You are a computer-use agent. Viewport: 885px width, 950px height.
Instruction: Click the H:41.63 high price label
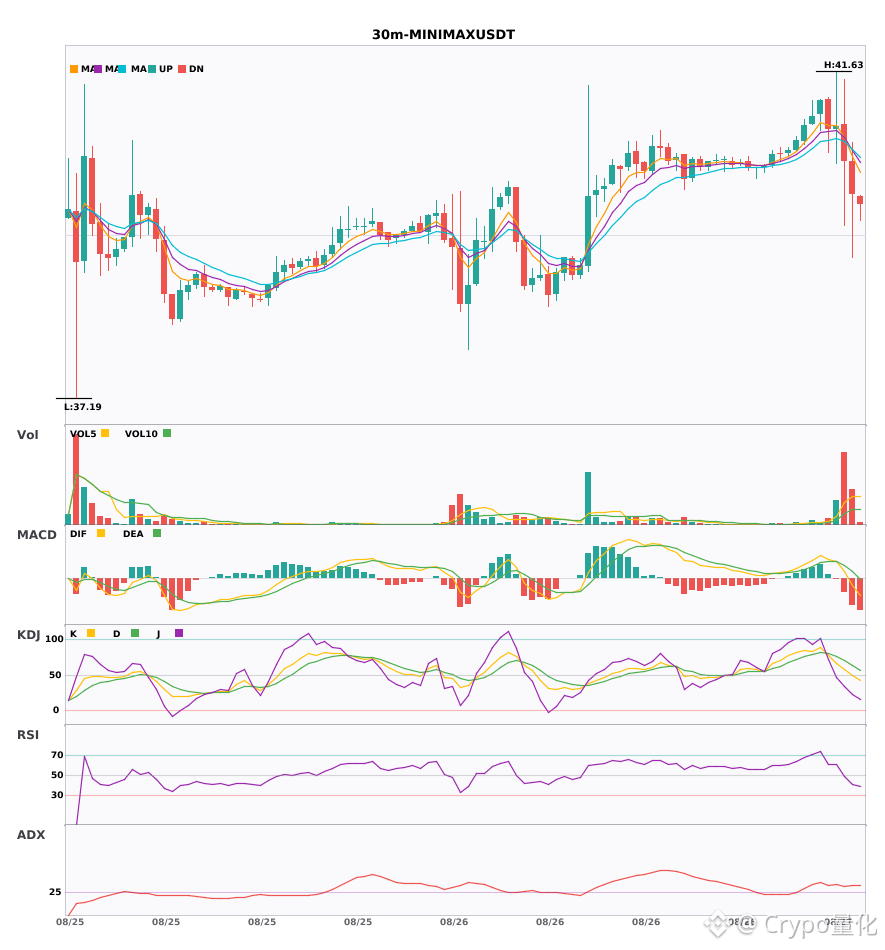pyautogui.click(x=843, y=65)
